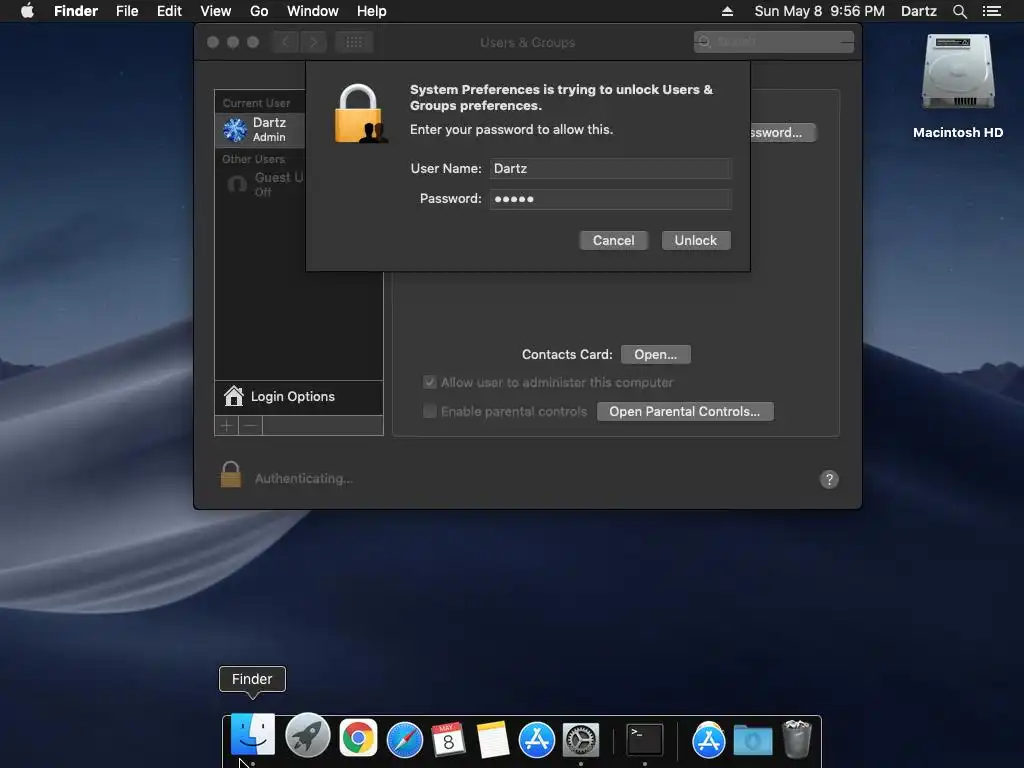Open Notification Center list icon
The width and height of the screenshot is (1024, 768).
[x=991, y=11]
